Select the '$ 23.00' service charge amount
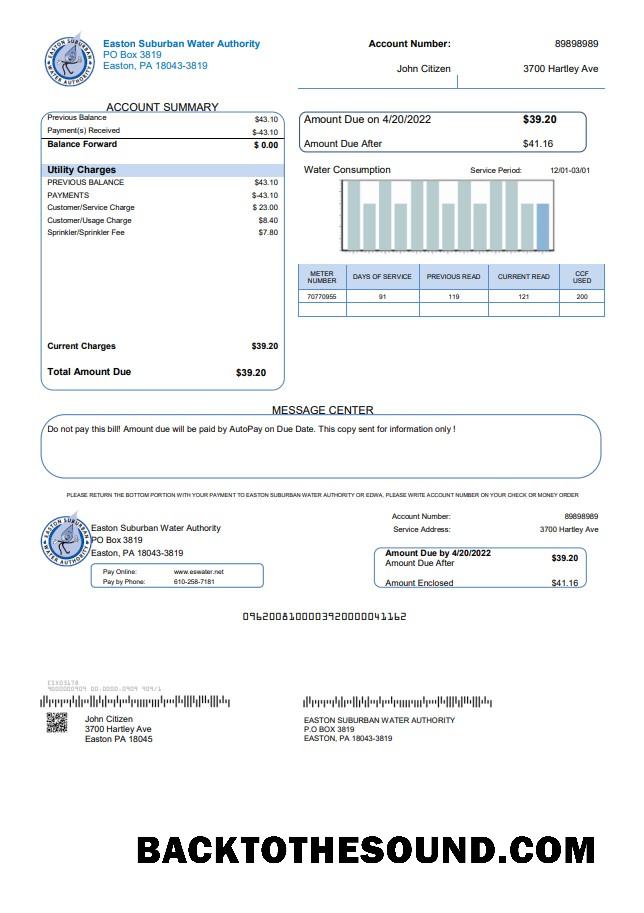Viewport: 644px width, 913px height. tap(265, 207)
